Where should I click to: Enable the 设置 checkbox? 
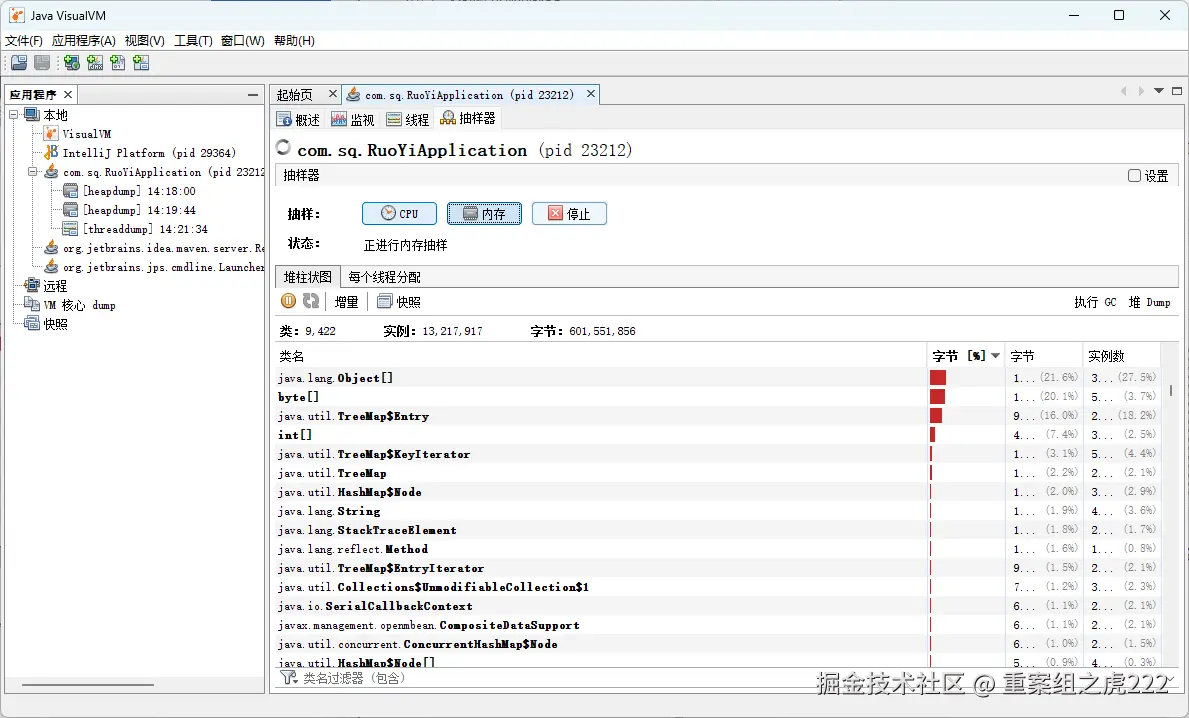1134,175
